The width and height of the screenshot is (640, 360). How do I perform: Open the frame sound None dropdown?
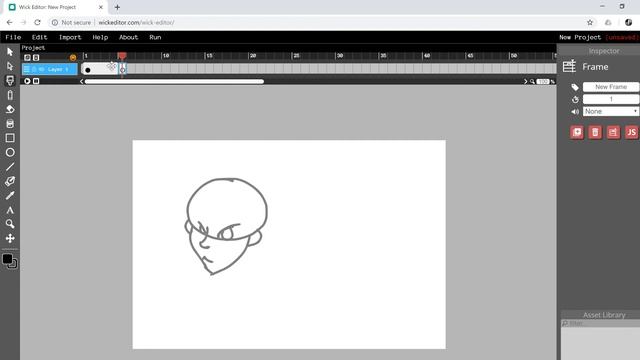611,111
